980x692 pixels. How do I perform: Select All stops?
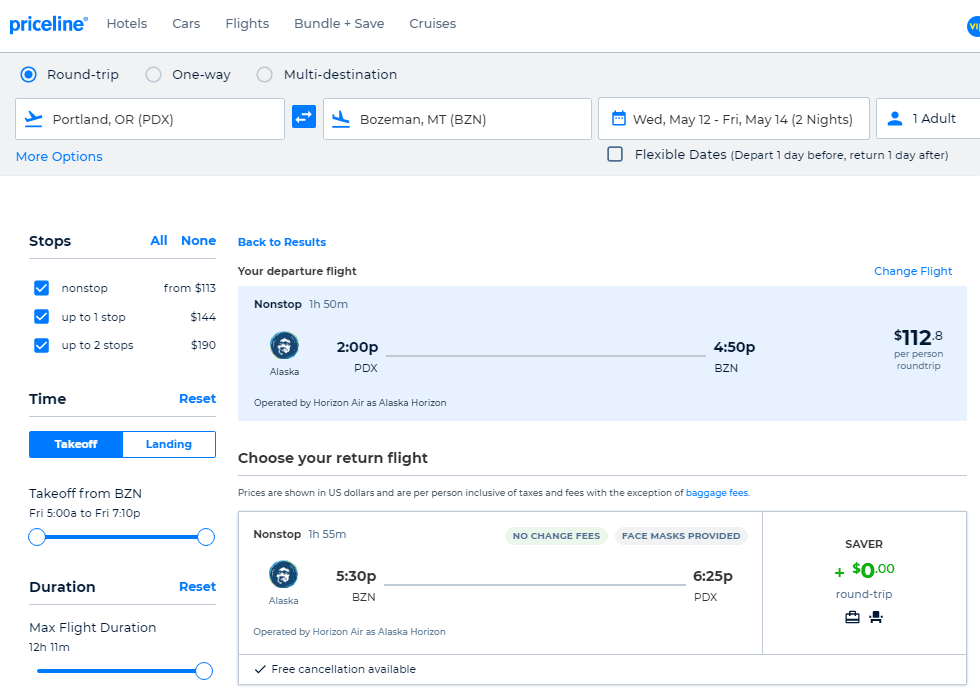(159, 241)
